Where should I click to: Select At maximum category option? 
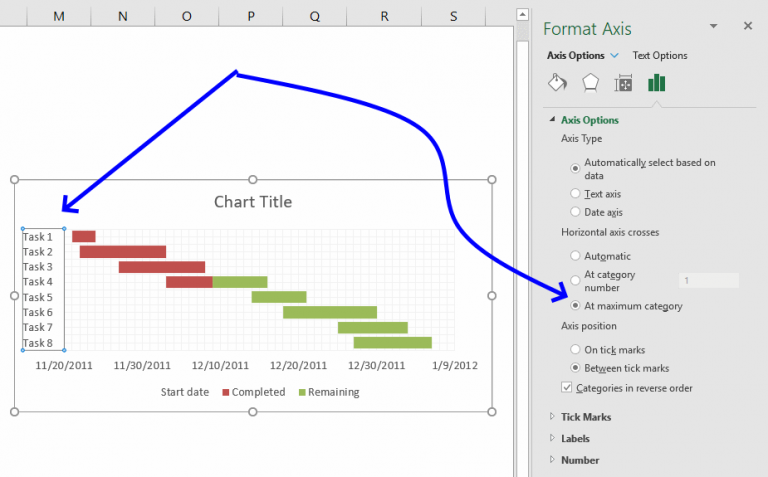coord(576,306)
